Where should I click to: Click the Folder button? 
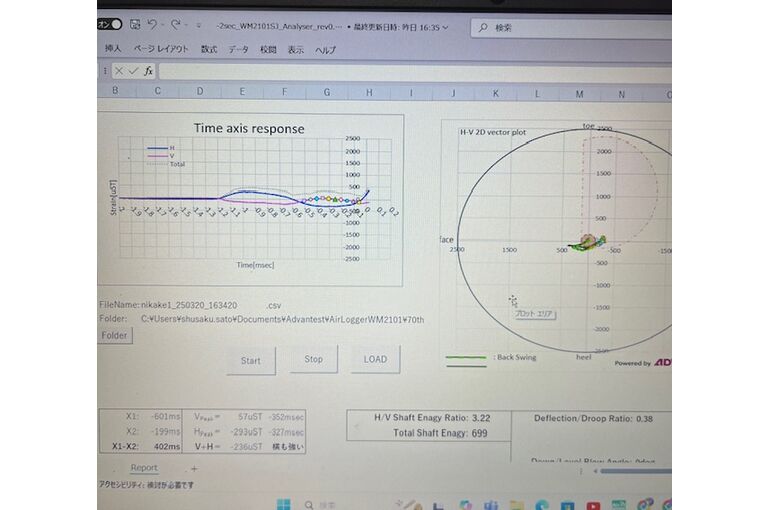[x=114, y=336]
